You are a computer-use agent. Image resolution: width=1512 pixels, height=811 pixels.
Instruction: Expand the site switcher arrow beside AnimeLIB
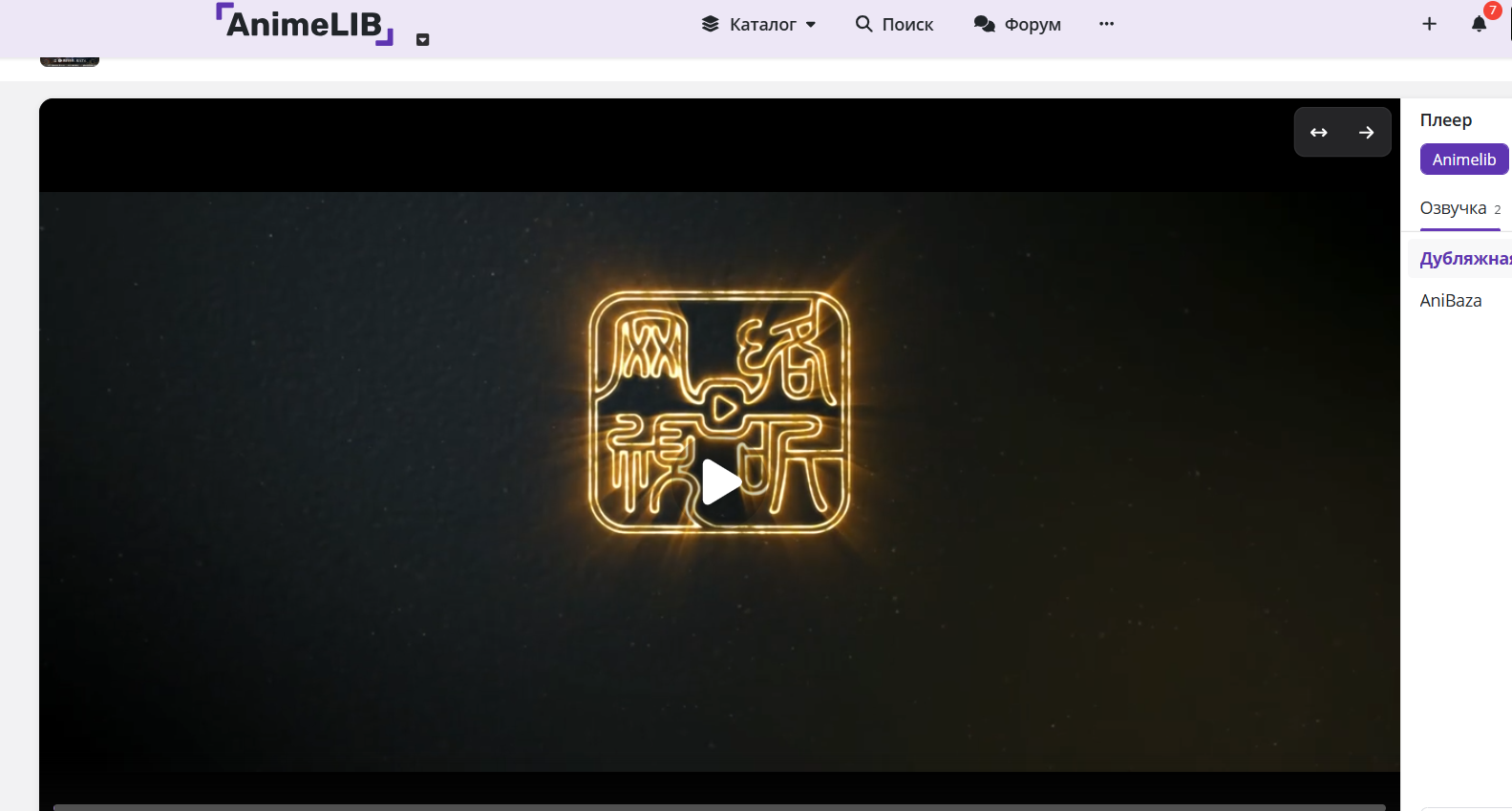point(423,40)
